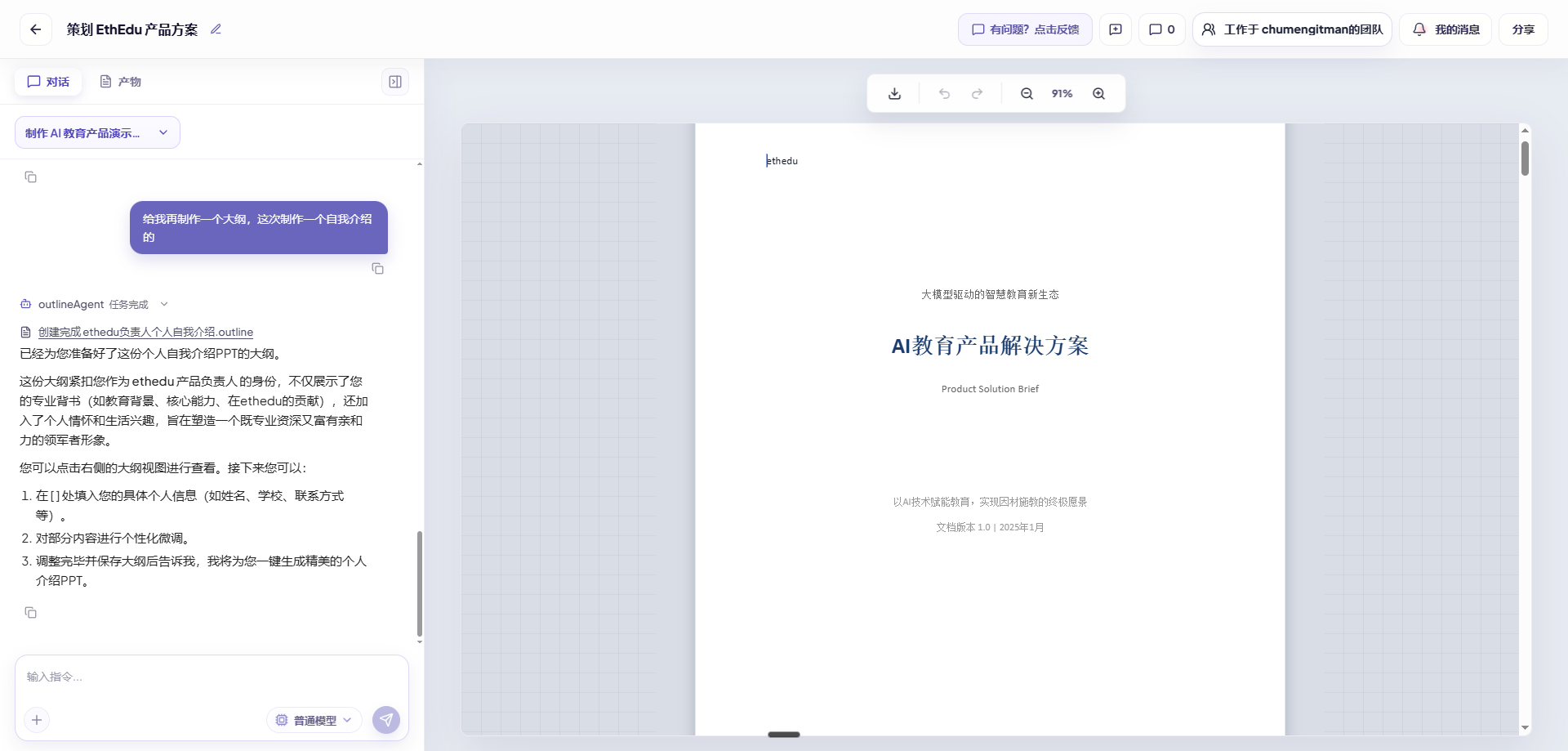Expand the 制作 AI 教育产品演示 dropdown
Image resolution: width=1568 pixels, height=751 pixels.
97,133
